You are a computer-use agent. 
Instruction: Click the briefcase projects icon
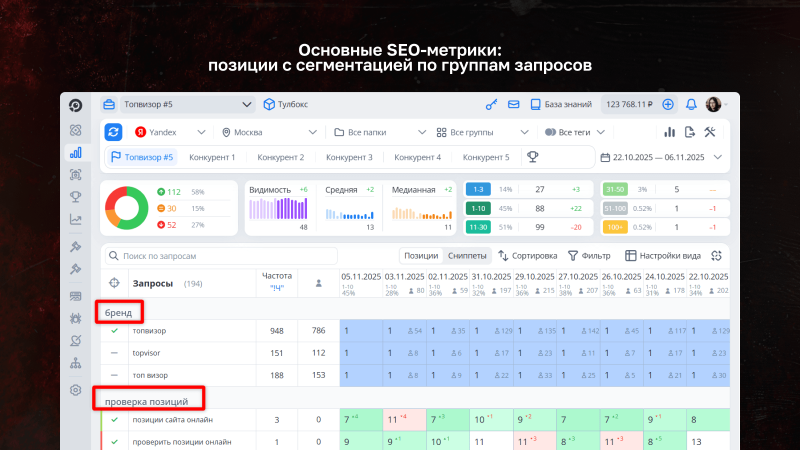pos(109,104)
